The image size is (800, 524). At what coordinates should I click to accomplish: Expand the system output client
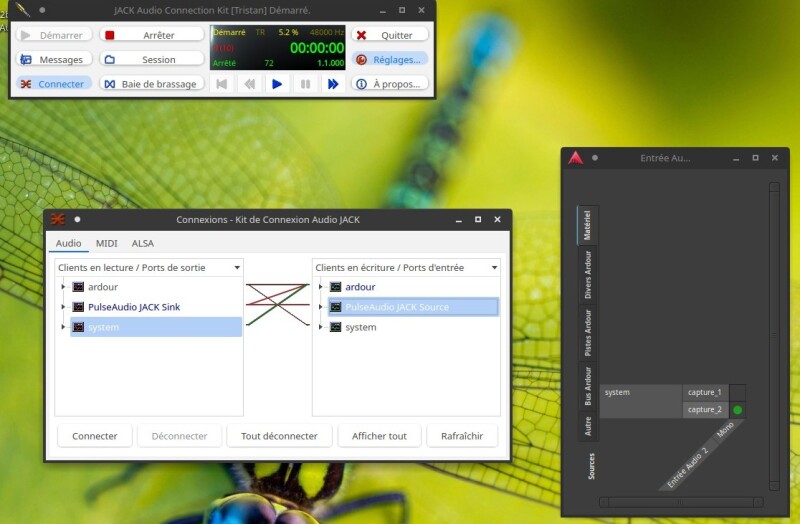pos(63,327)
